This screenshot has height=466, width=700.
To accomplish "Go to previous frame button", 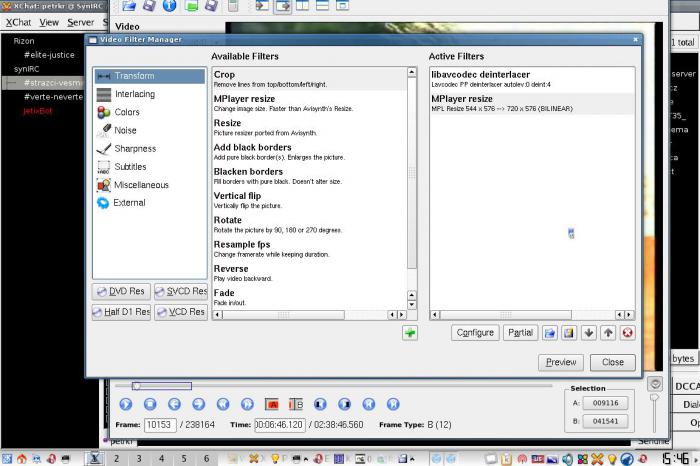I will (x=174, y=404).
